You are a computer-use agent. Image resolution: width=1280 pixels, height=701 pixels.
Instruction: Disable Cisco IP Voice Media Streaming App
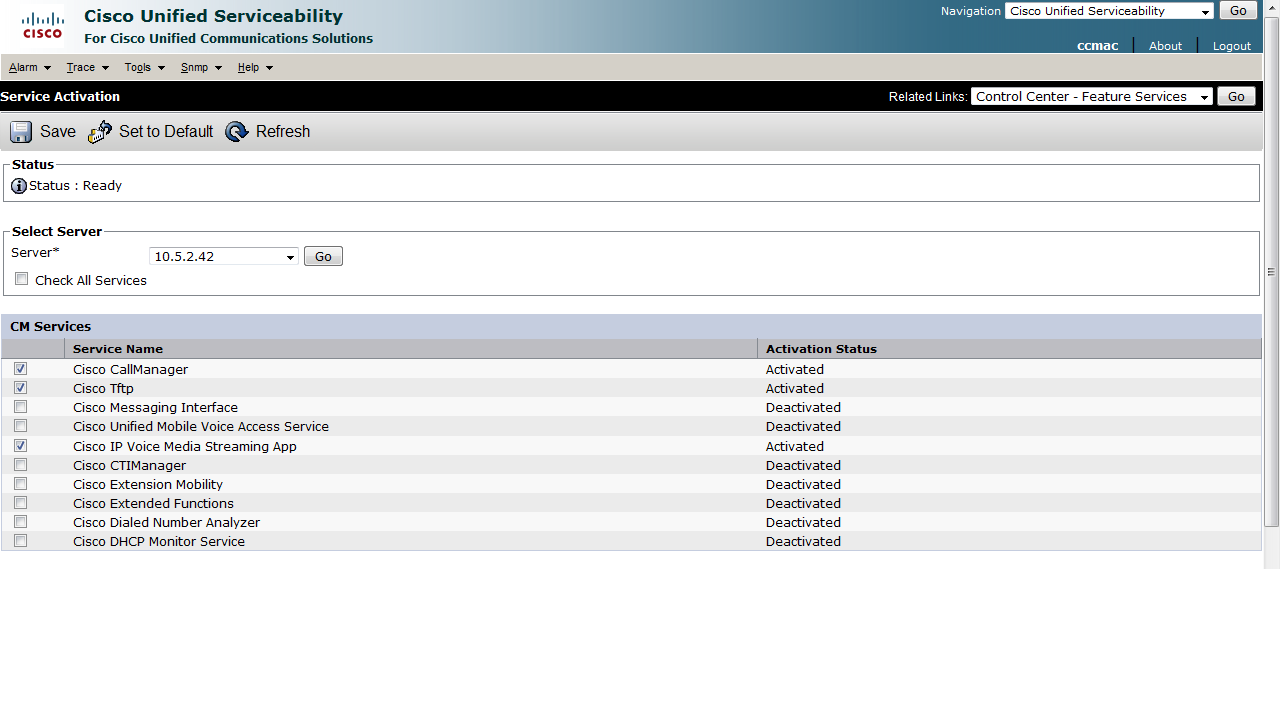(x=21, y=446)
